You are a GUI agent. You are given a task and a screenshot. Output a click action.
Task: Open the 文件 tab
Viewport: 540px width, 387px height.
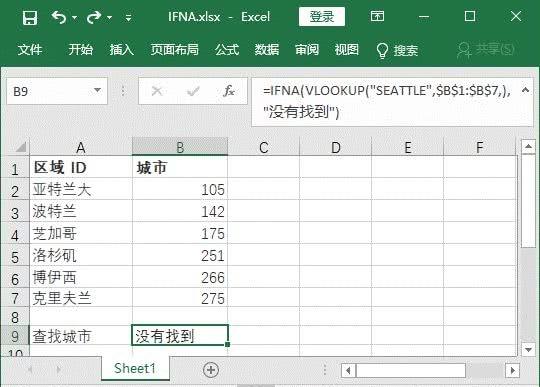point(30,50)
